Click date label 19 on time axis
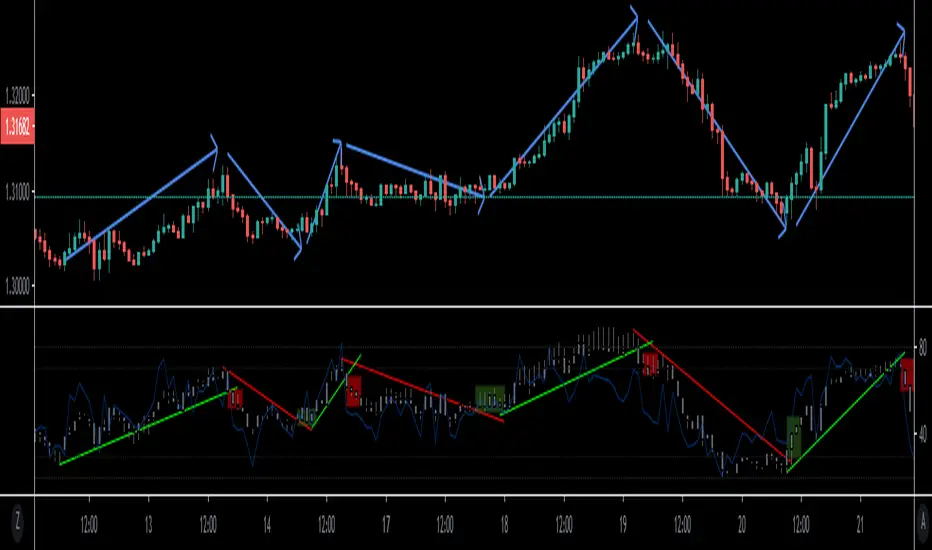The height and width of the screenshot is (550, 932). pyautogui.click(x=623, y=525)
